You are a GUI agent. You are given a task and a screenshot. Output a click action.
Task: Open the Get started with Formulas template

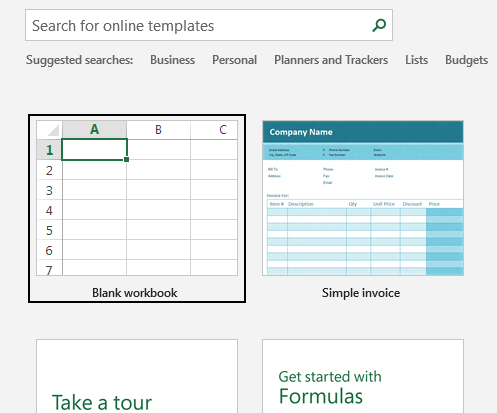(363, 376)
